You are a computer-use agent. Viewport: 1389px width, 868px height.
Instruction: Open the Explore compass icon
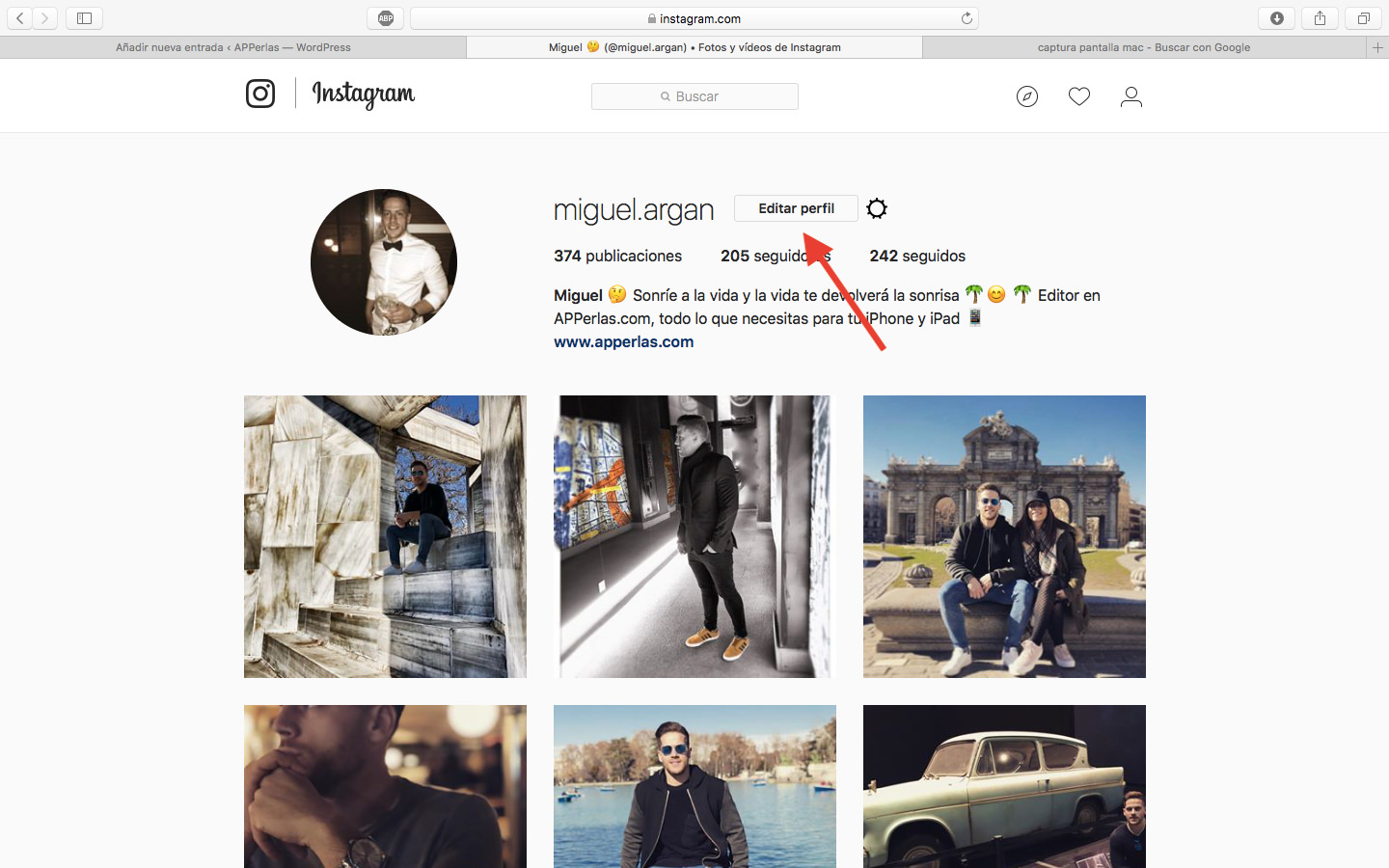pyautogui.click(x=1027, y=96)
